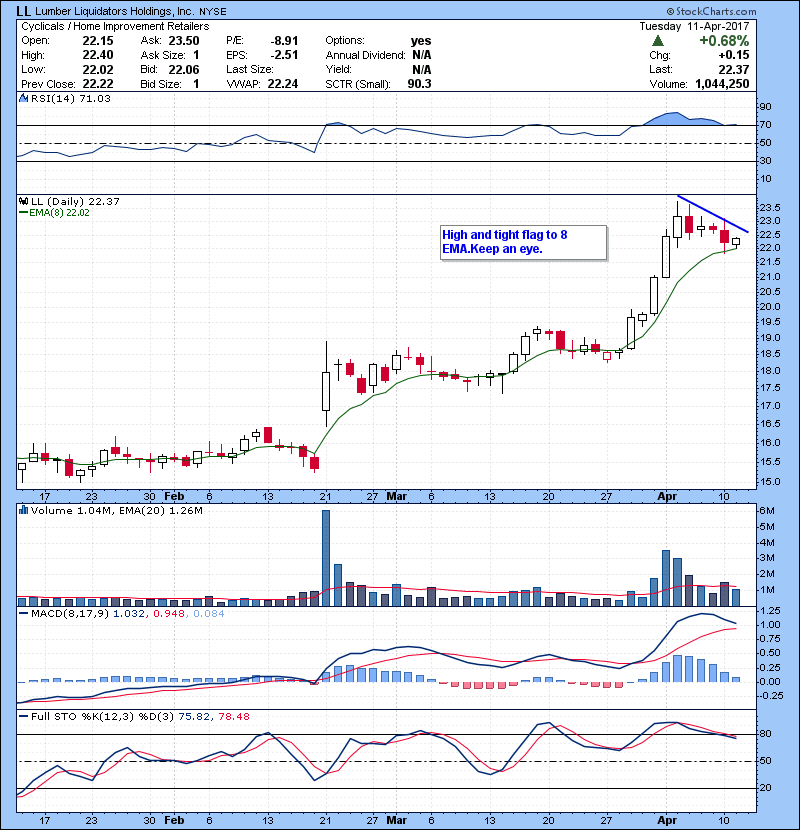Select the stochastic %K value 75.82
This screenshot has width=800, height=830.
coord(194,717)
